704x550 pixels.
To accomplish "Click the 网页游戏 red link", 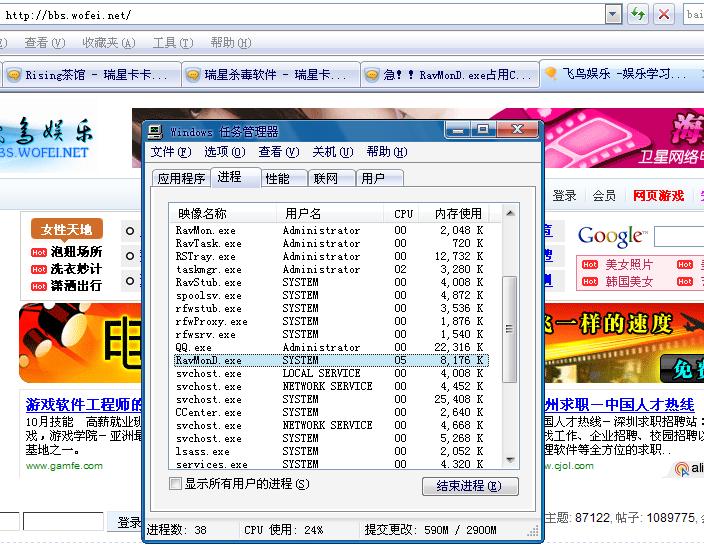I will pyautogui.click(x=658, y=196).
